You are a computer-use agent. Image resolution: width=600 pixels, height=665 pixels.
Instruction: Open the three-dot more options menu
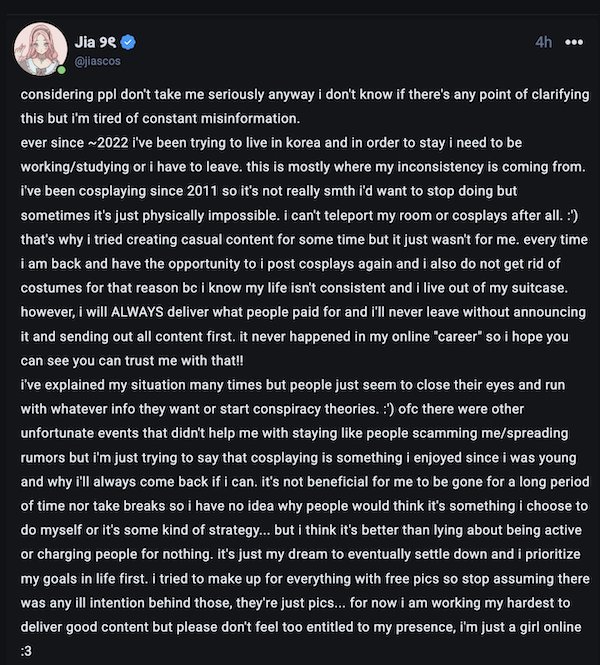[x=574, y=42]
